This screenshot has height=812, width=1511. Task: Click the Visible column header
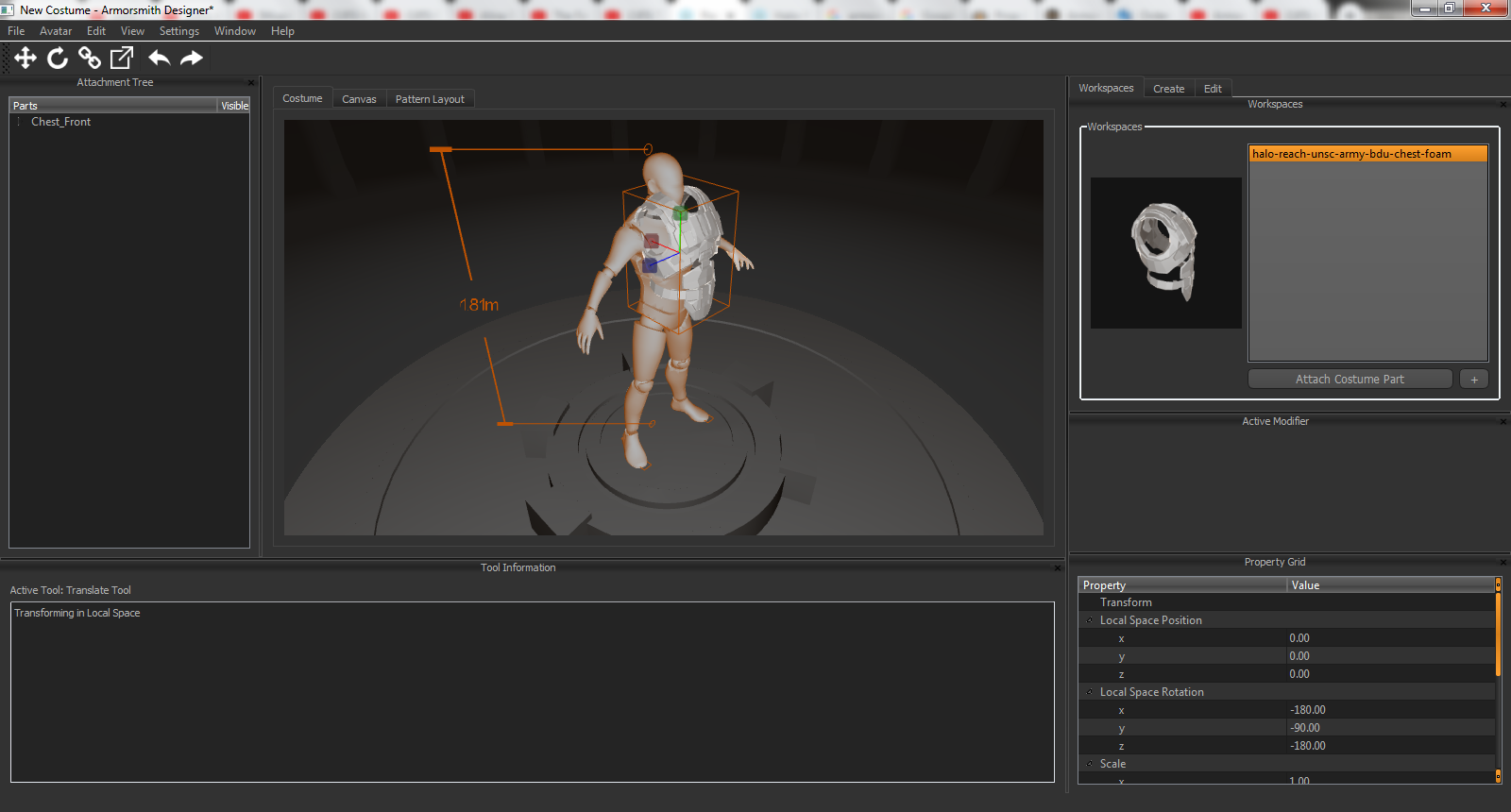point(234,106)
